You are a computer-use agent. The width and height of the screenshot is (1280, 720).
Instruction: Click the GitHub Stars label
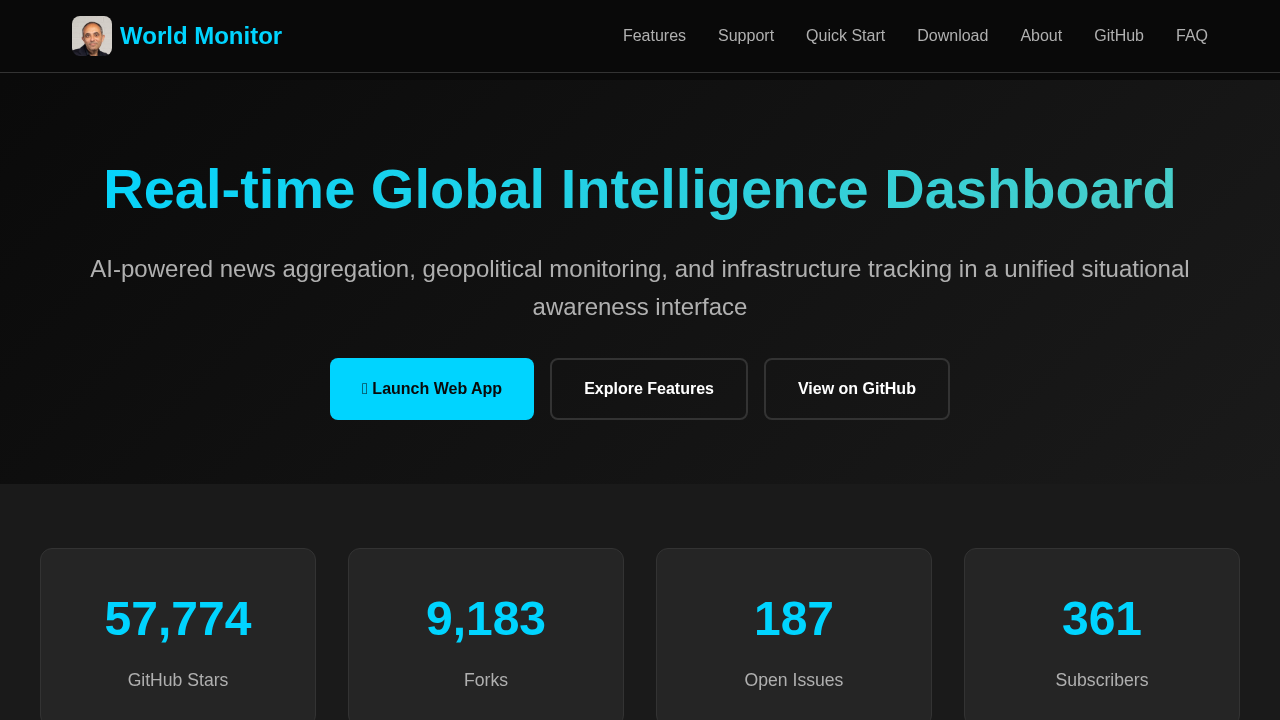[178, 680]
